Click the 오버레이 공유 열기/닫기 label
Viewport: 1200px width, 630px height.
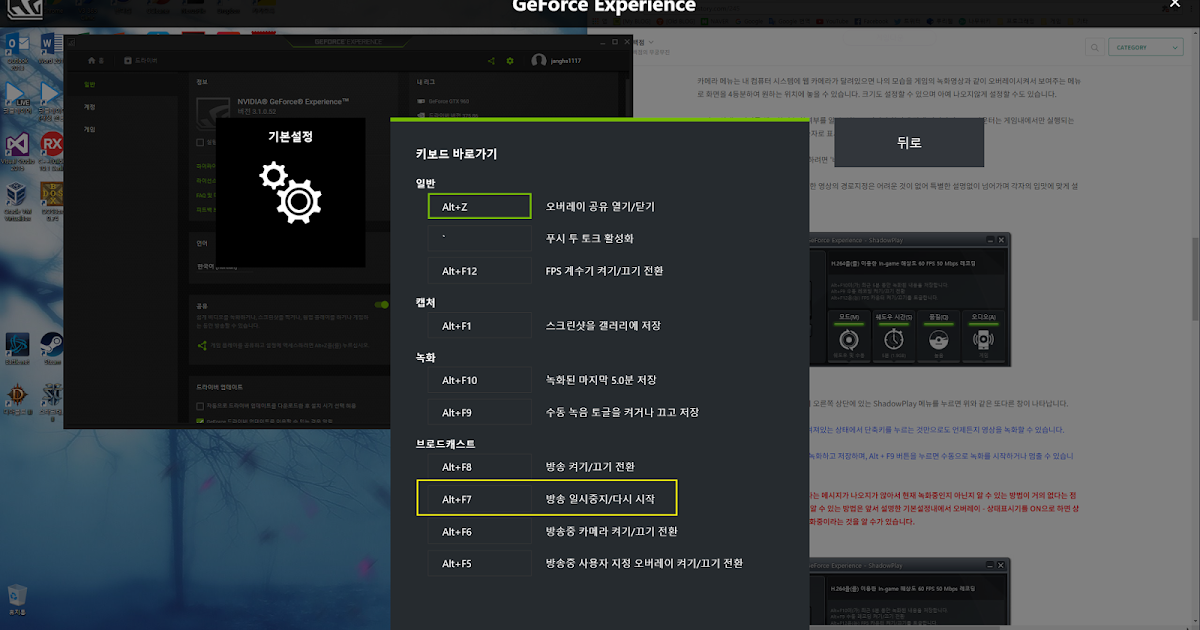(x=600, y=206)
